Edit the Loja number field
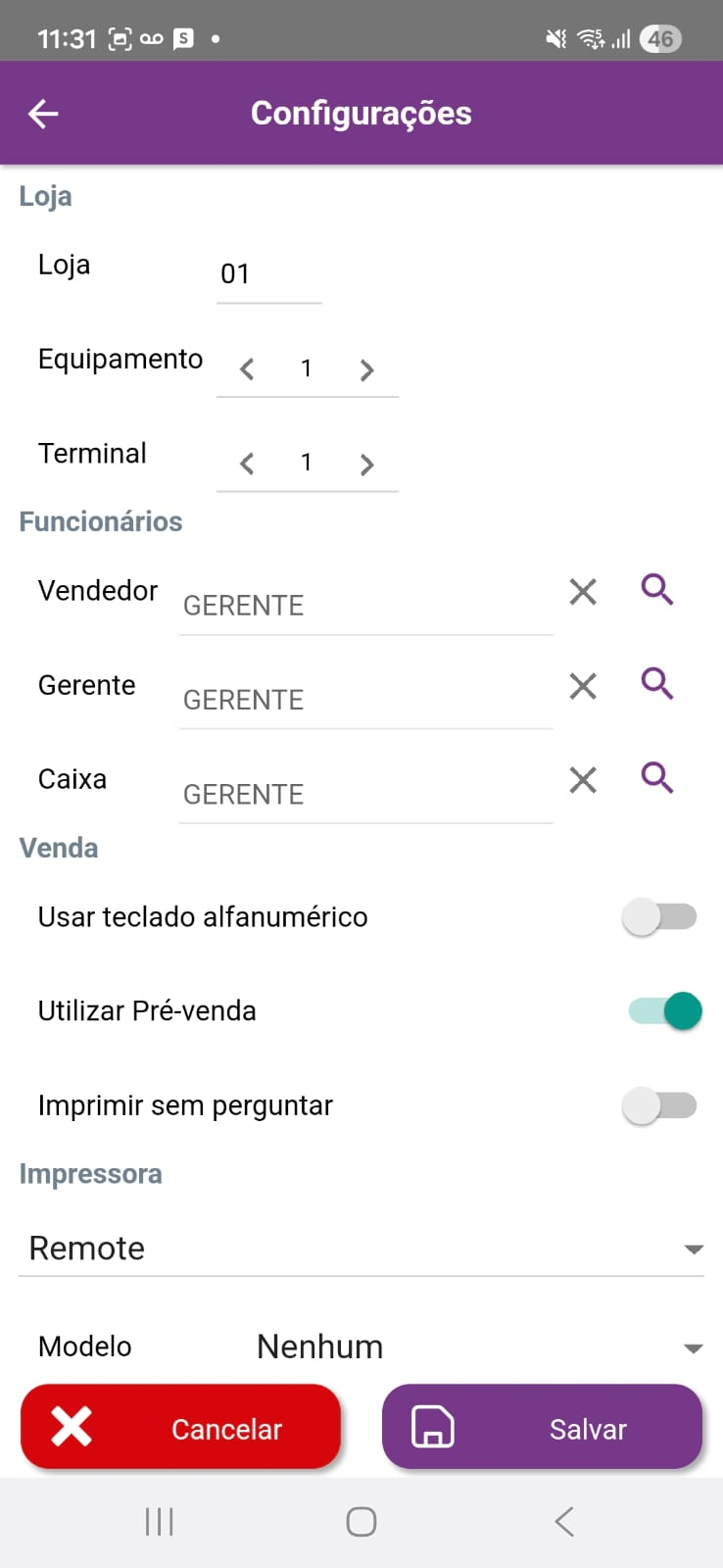 click(267, 274)
